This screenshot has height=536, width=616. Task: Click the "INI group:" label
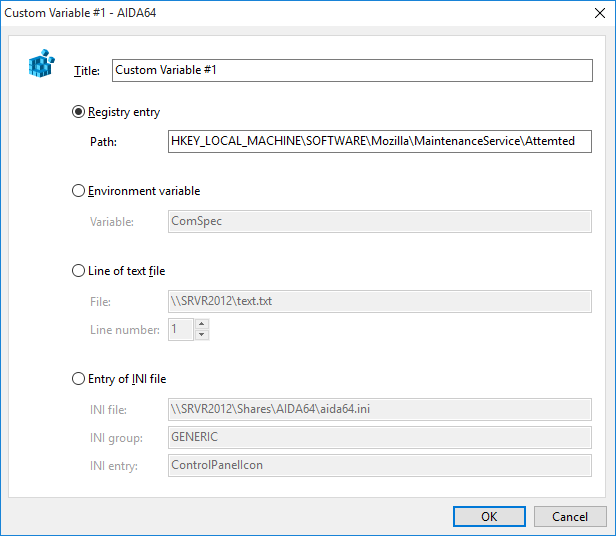tap(116, 438)
